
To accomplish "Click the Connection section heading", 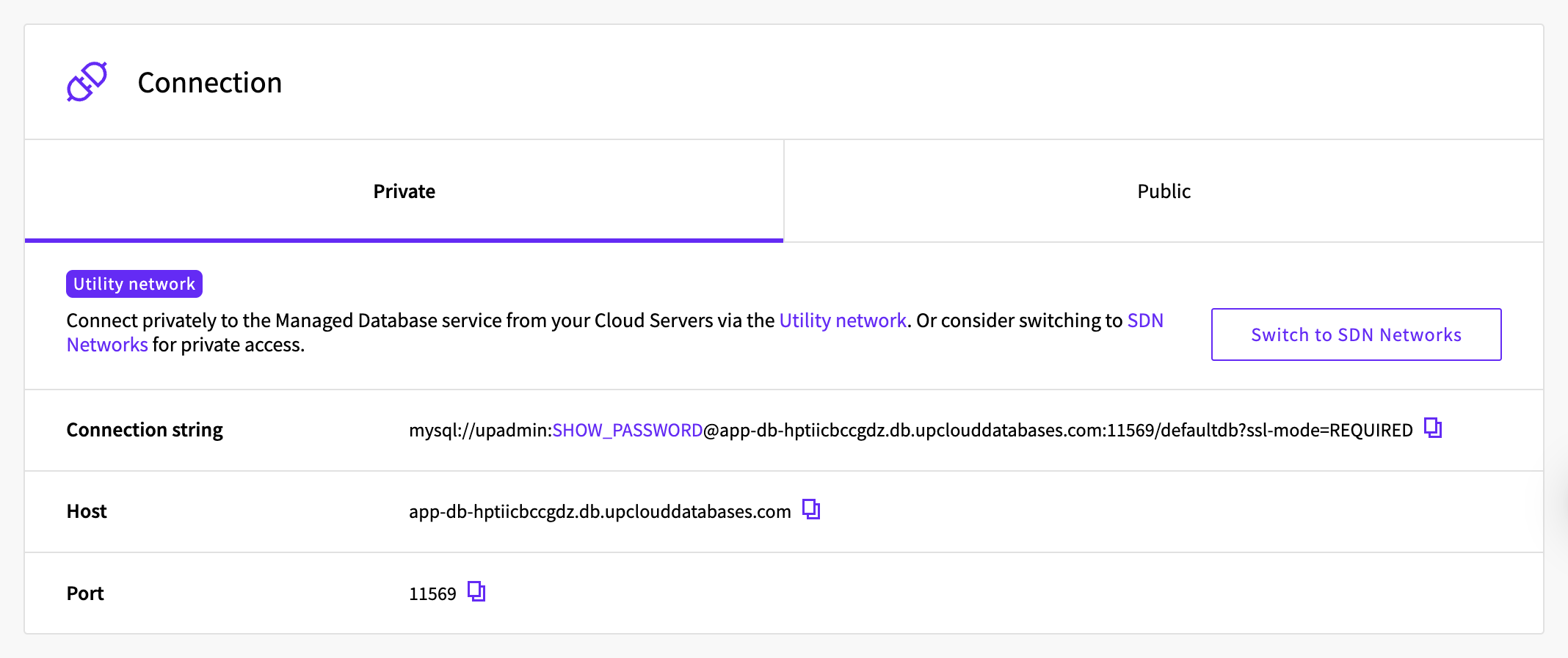I will (210, 82).
